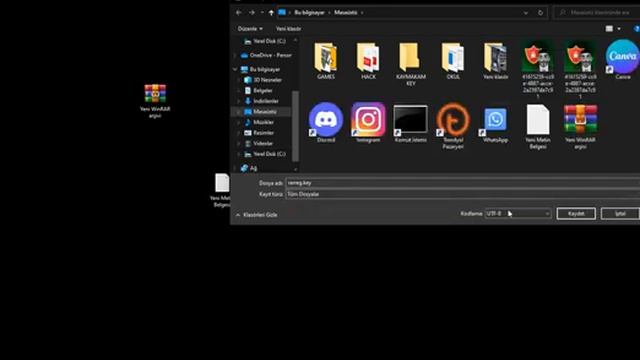Select the Trendyol Pazaryeri shortcut
640x360 pixels.
coord(453,126)
